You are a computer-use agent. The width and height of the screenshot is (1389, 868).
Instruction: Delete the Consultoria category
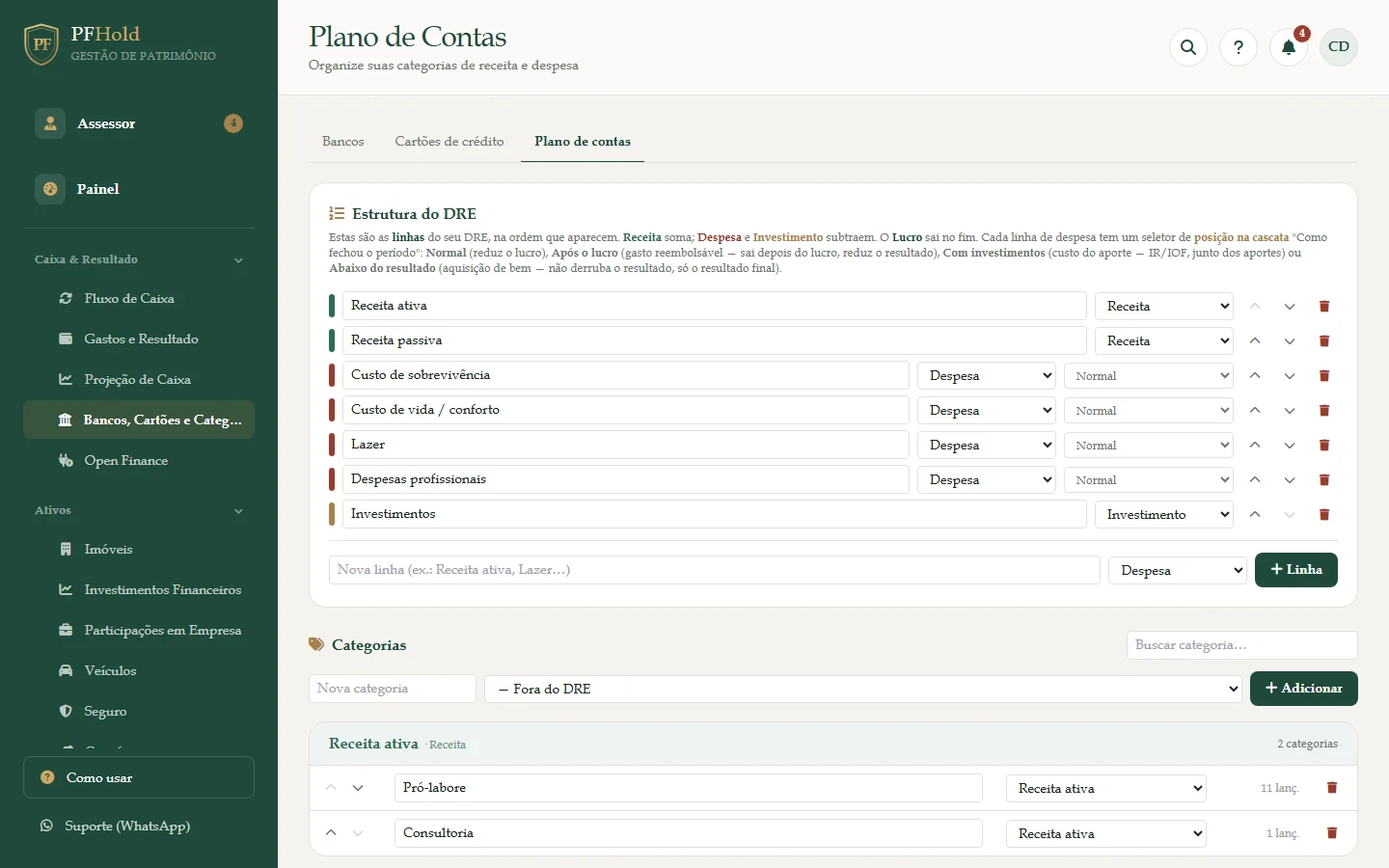(x=1332, y=833)
